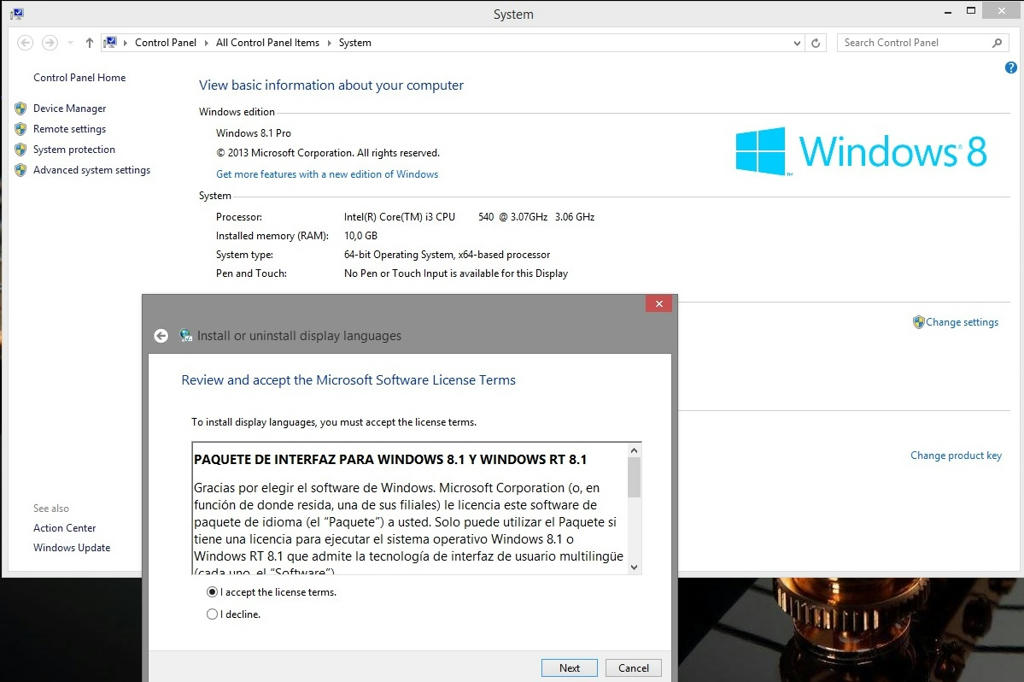This screenshot has height=682, width=1024.
Task: Click shield icon beside Device Manager
Action: tap(21, 108)
